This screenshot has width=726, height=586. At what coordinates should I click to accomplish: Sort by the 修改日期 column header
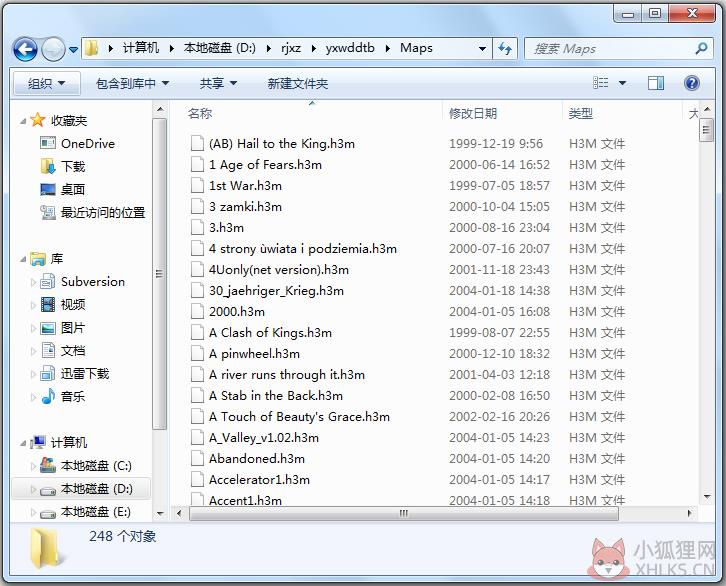tap(473, 113)
